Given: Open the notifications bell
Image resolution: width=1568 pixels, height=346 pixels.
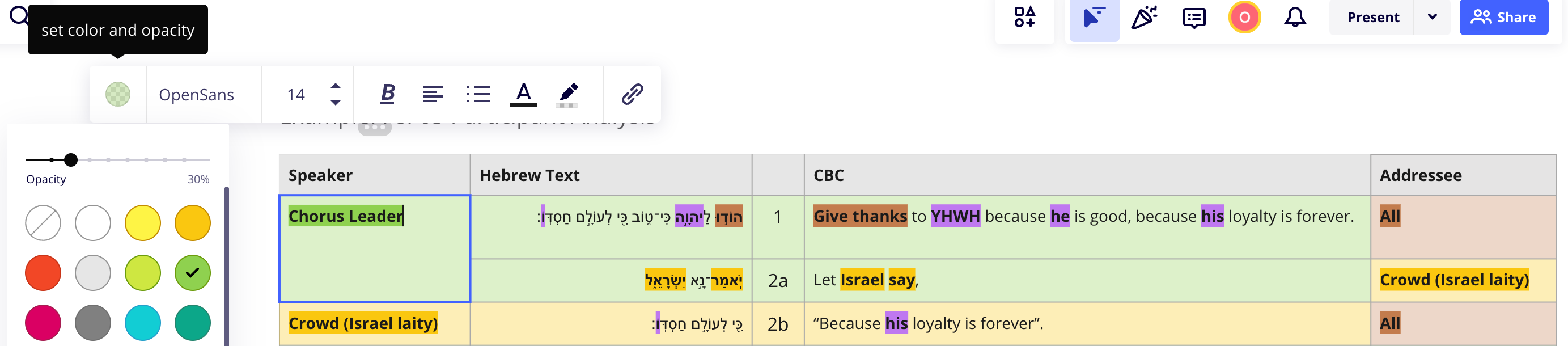Looking at the screenshot, I should pos(1295,17).
